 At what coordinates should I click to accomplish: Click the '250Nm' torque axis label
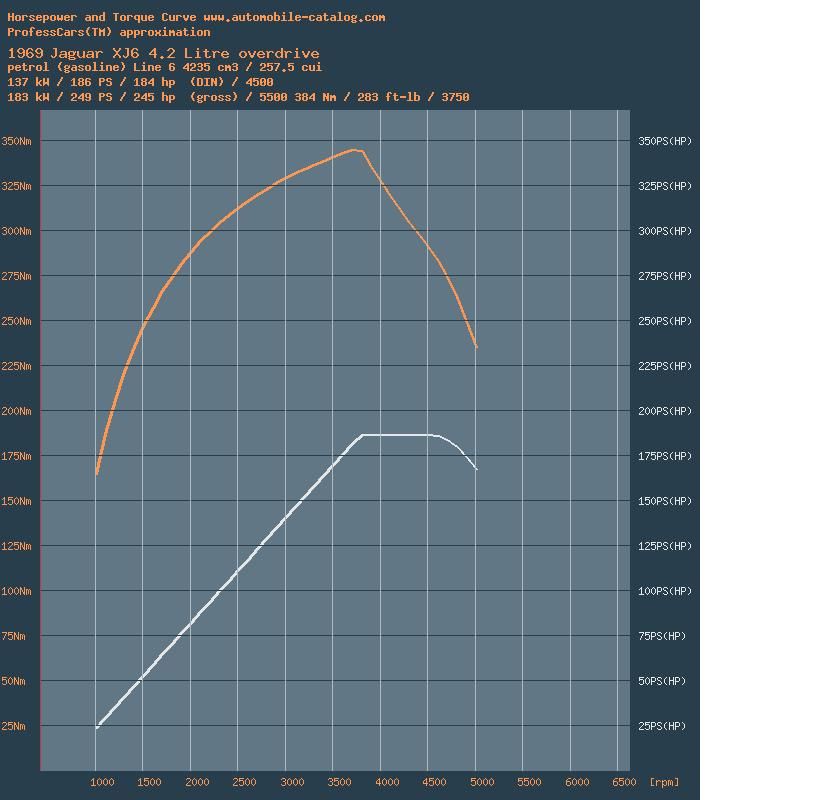[16, 321]
